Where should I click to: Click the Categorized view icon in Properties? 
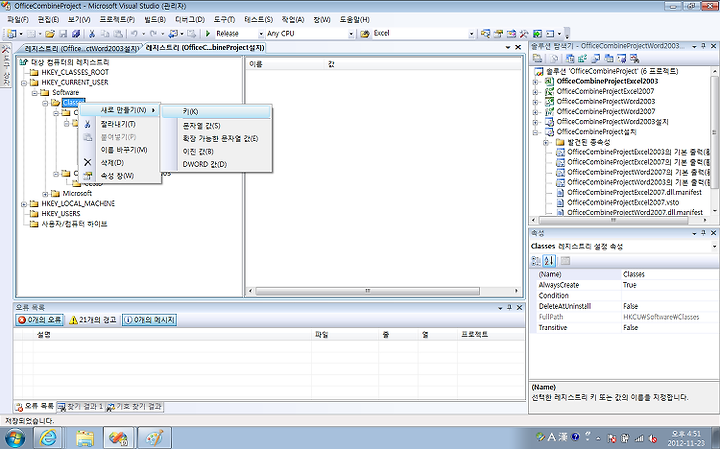536,261
